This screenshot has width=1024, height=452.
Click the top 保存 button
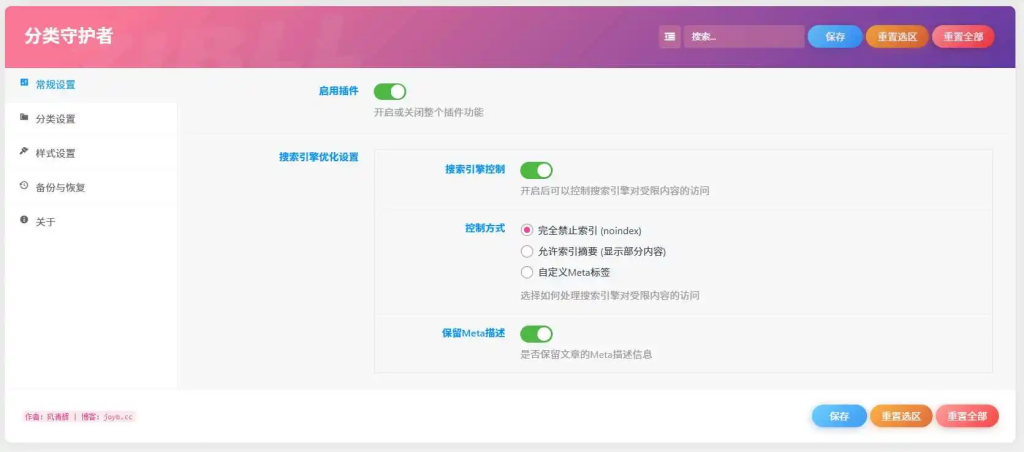click(835, 37)
